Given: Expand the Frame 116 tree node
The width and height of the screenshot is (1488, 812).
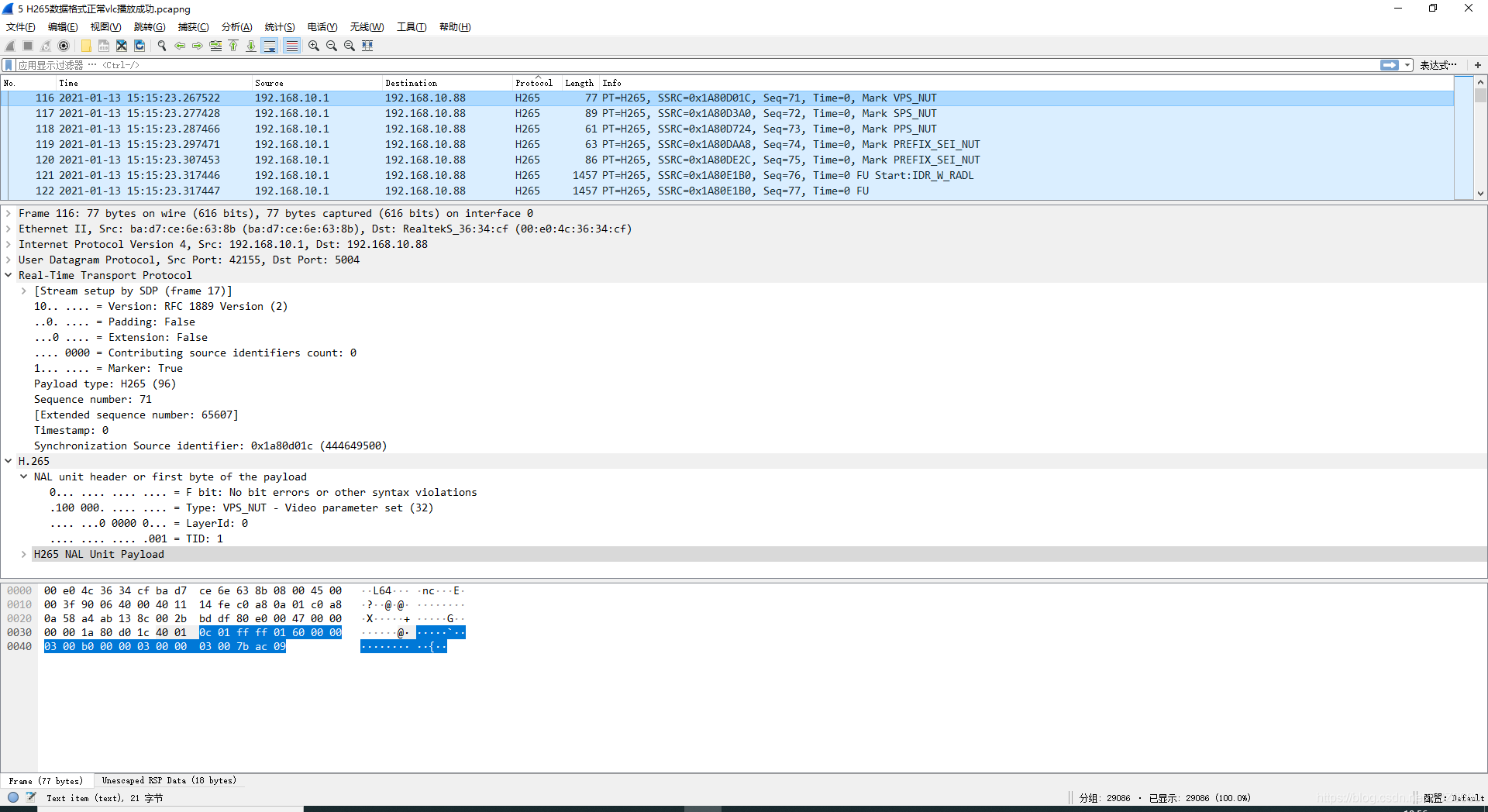Looking at the screenshot, I should point(9,213).
